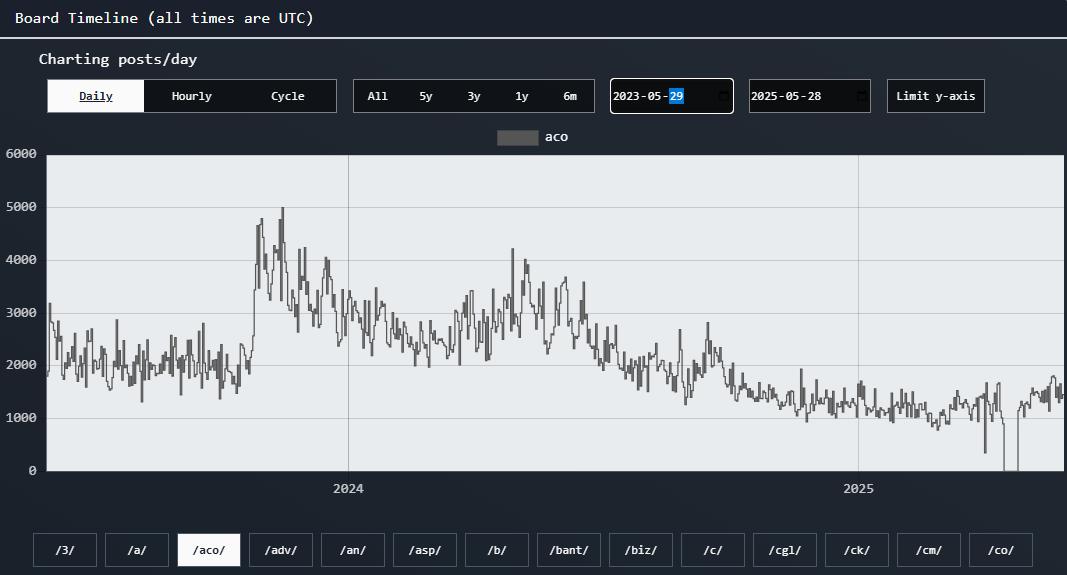Screen dimensions: 1067x575
Task: Open calendar picker icon in end date field
Action: (x=861, y=96)
